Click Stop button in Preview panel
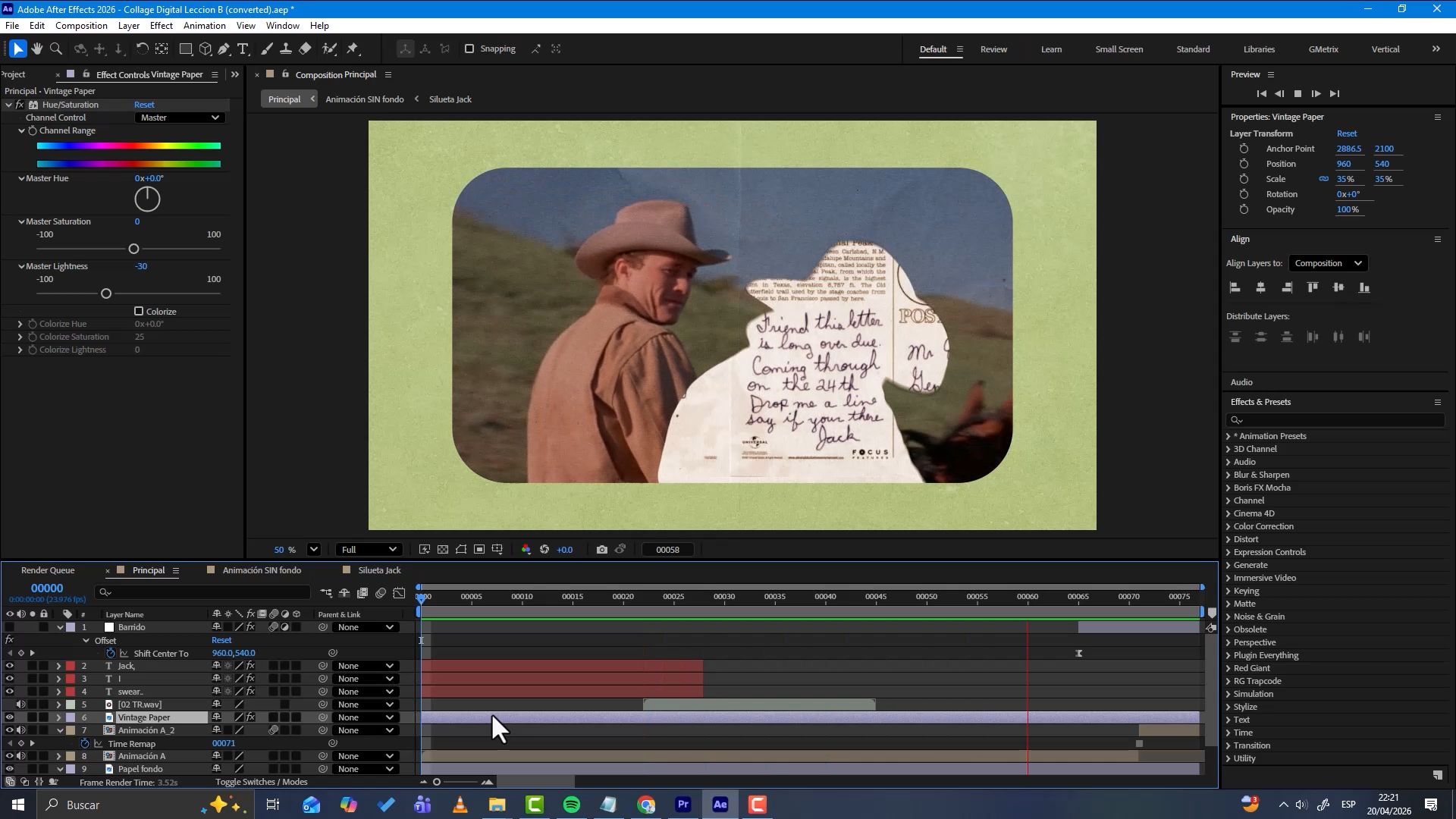 (x=1298, y=94)
